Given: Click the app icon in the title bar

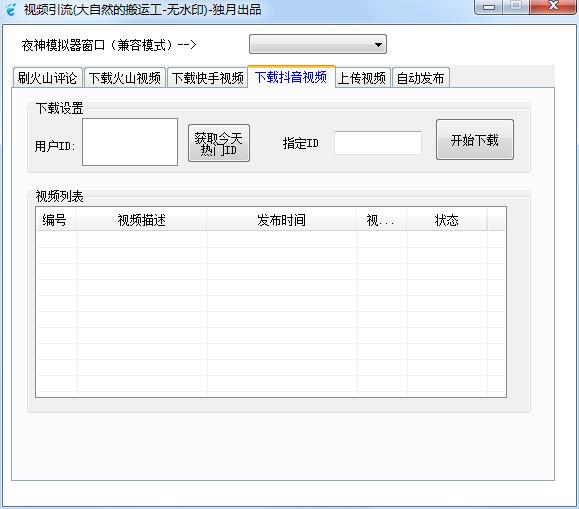Looking at the screenshot, I should tap(11, 9).
